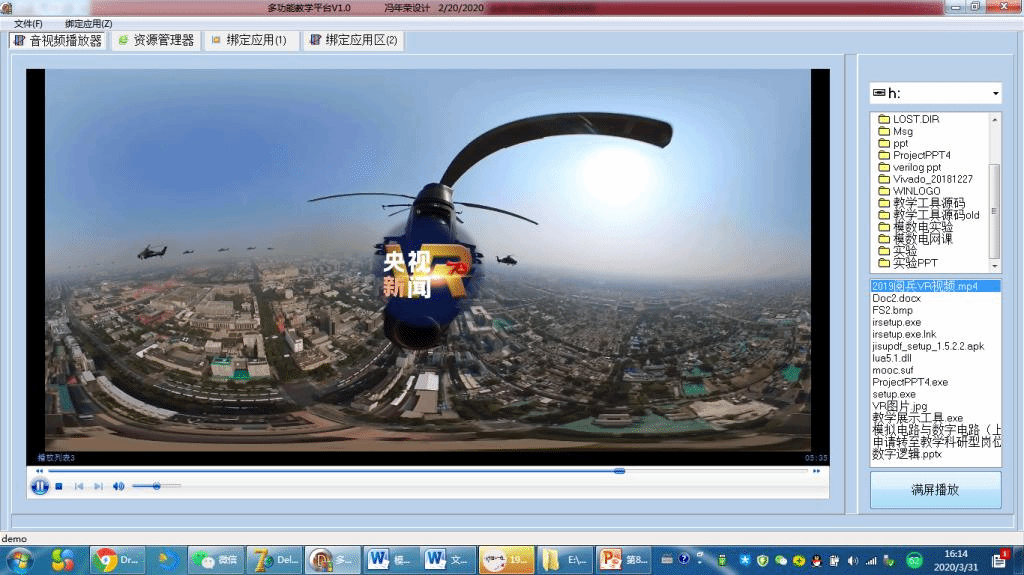Image resolution: width=1024 pixels, height=575 pixels.
Task: Select mooc.suf in file list
Action: pyautogui.click(x=893, y=370)
